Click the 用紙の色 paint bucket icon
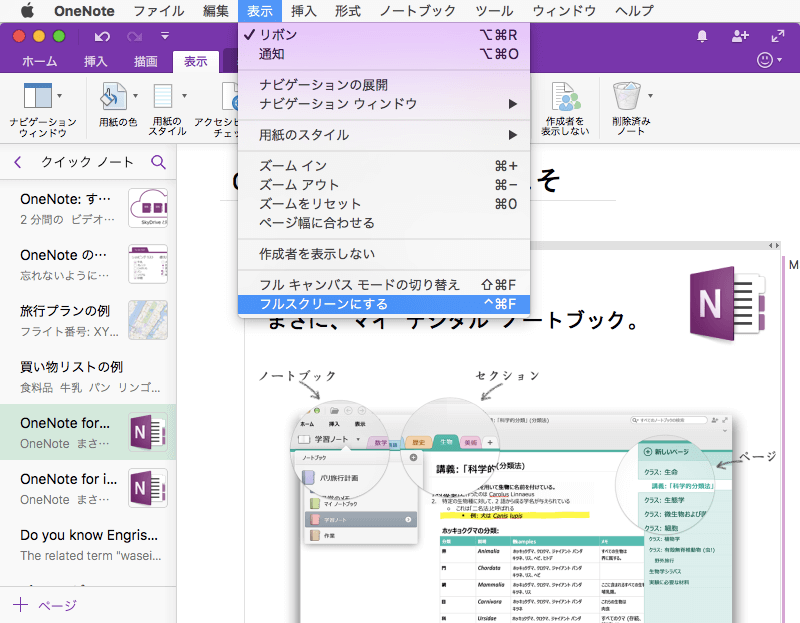 (113, 96)
